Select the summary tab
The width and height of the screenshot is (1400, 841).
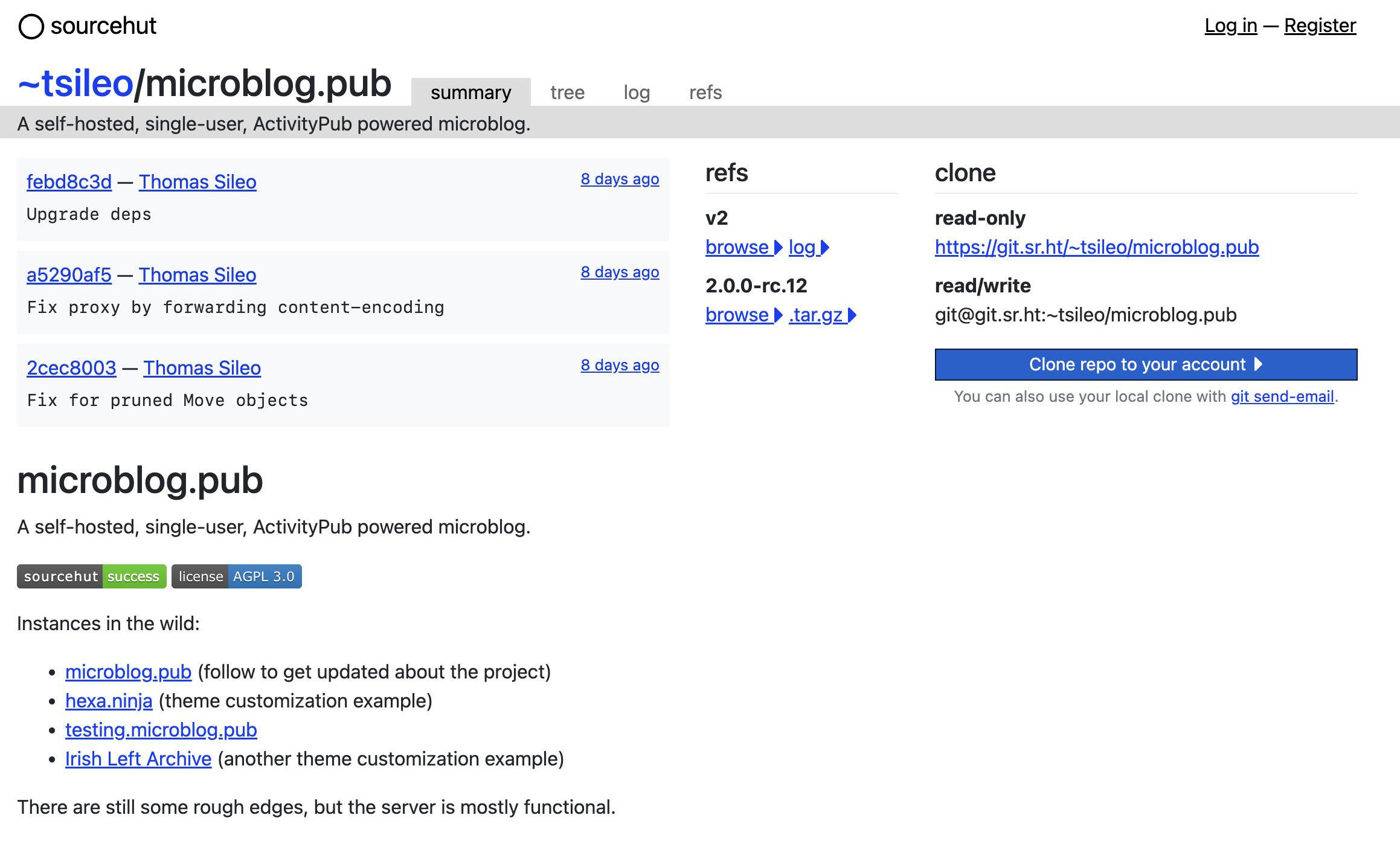[x=471, y=92]
